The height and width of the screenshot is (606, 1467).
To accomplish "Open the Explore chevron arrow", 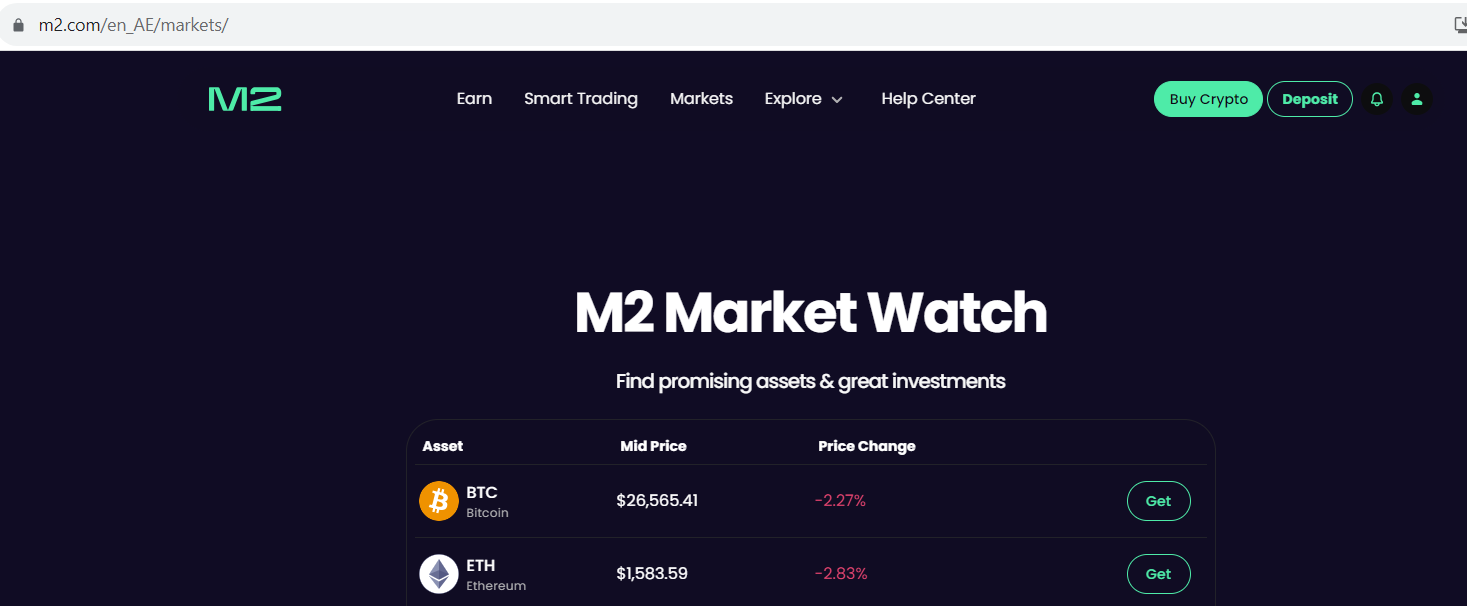I will pyautogui.click(x=837, y=99).
